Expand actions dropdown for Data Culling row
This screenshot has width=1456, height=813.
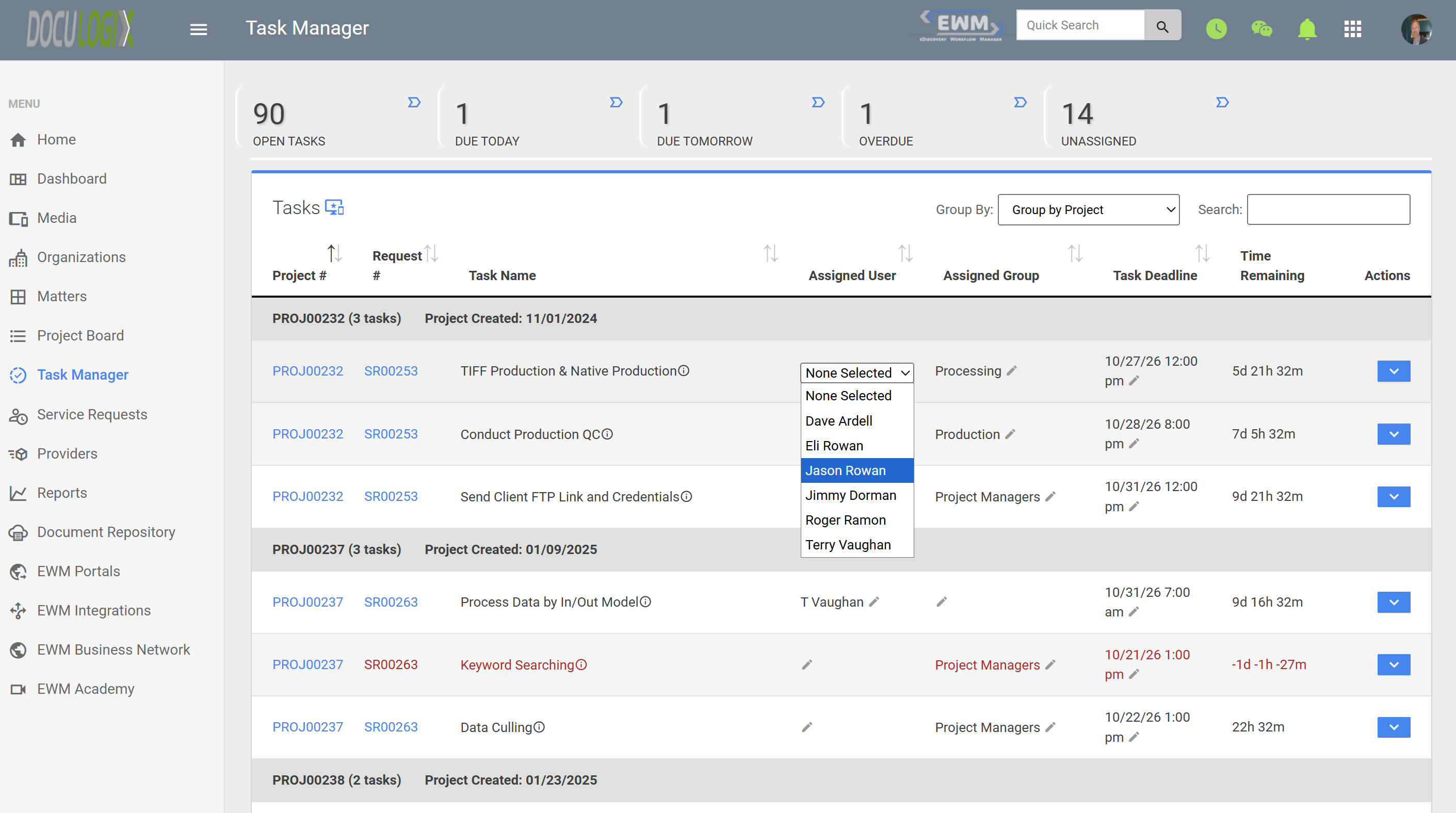pyautogui.click(x=1394, y=727)
